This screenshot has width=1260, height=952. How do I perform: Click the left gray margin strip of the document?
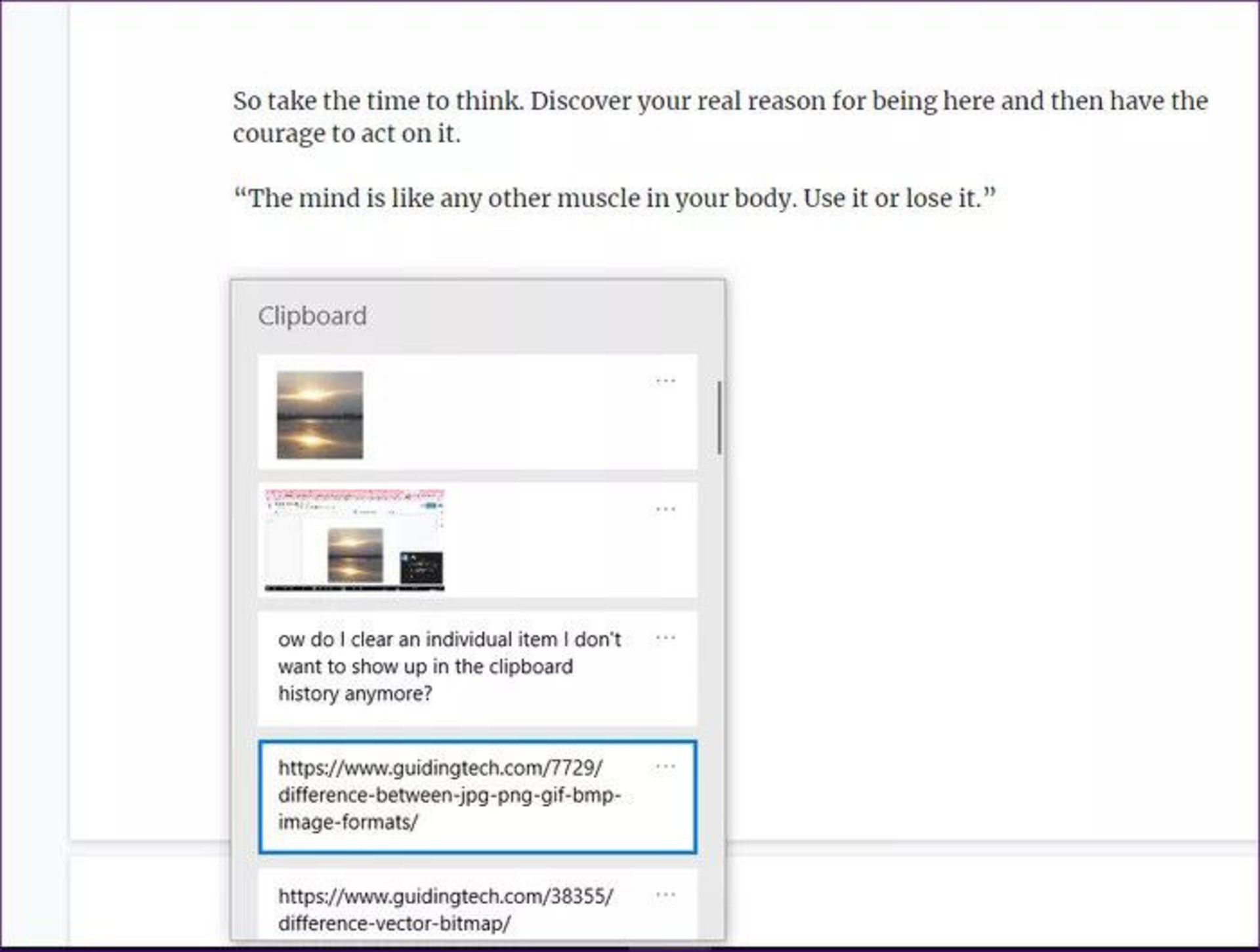point(34,459)
